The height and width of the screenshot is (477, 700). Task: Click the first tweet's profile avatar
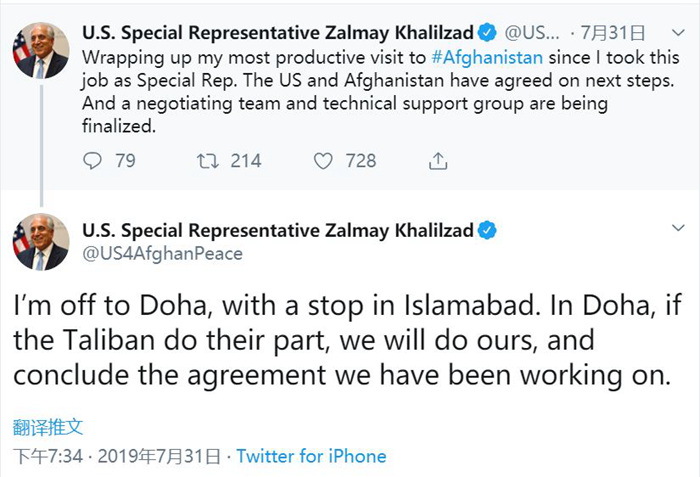pyautogui.click(x=41, y=51)
